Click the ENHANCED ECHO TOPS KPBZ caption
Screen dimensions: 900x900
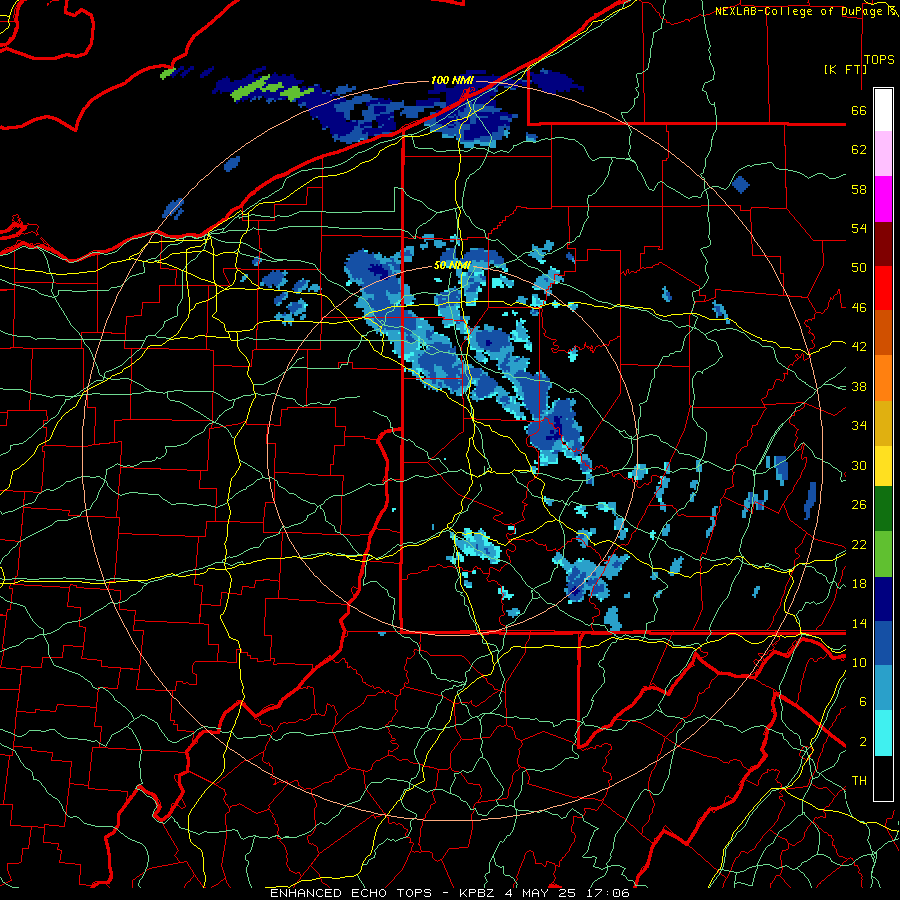pos(449,893)
